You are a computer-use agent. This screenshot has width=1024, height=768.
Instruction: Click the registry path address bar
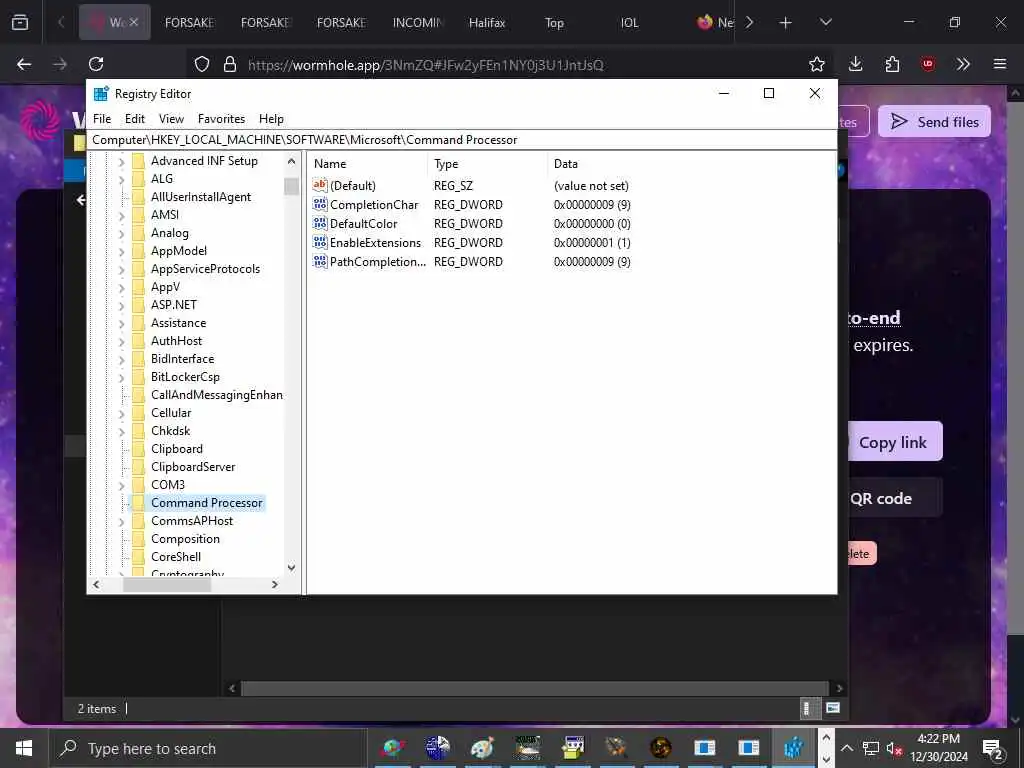point(462,140)
